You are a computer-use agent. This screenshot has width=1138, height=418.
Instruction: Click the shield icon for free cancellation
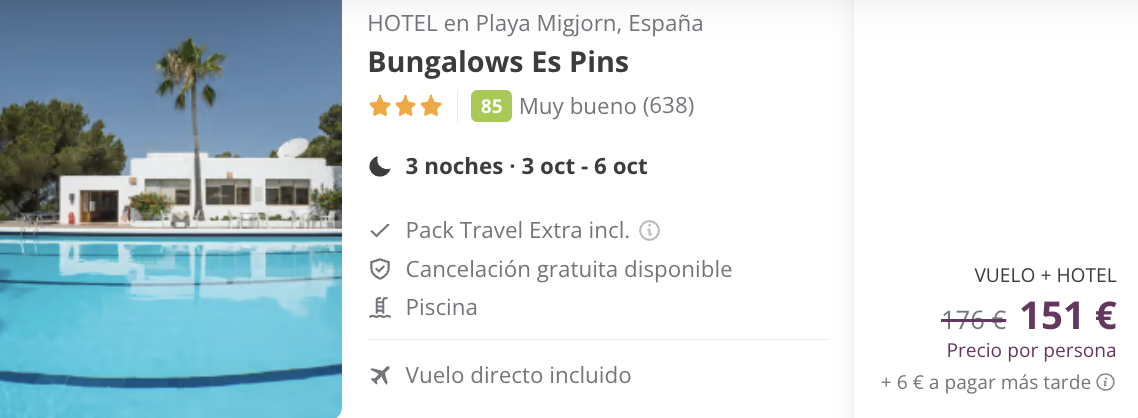[380, 269]
